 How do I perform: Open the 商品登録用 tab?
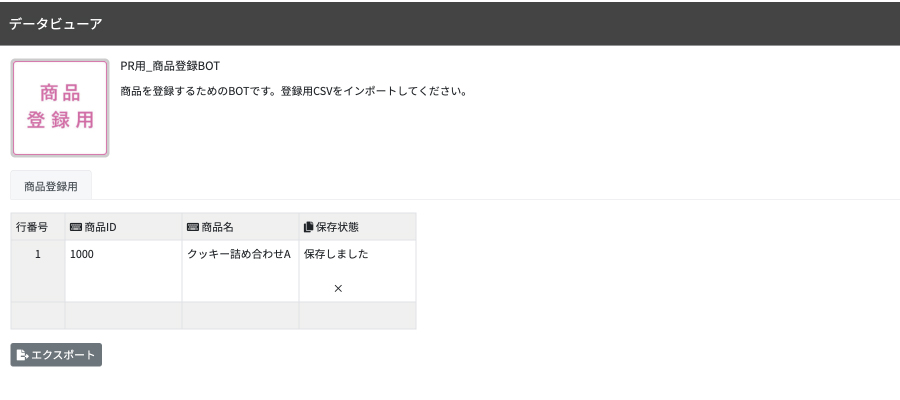click(51, 186)
